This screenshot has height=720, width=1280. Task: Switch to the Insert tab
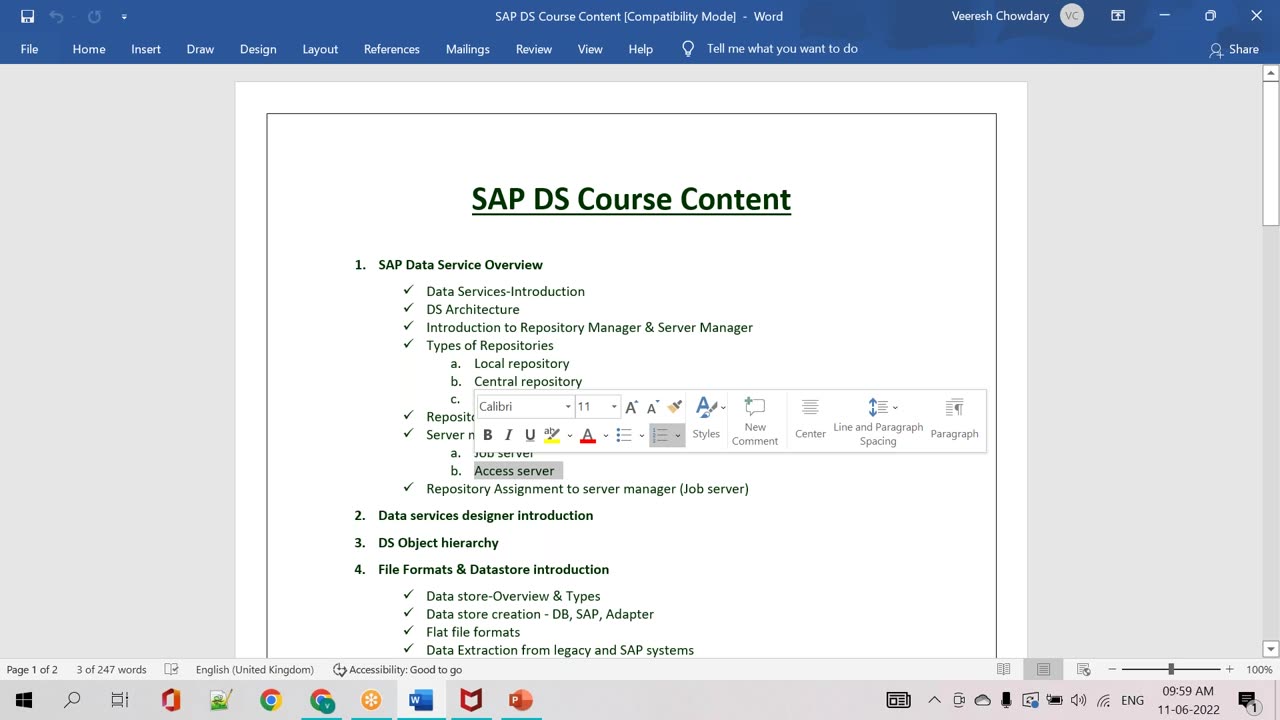pyautogui.click(x=146, y=49)
